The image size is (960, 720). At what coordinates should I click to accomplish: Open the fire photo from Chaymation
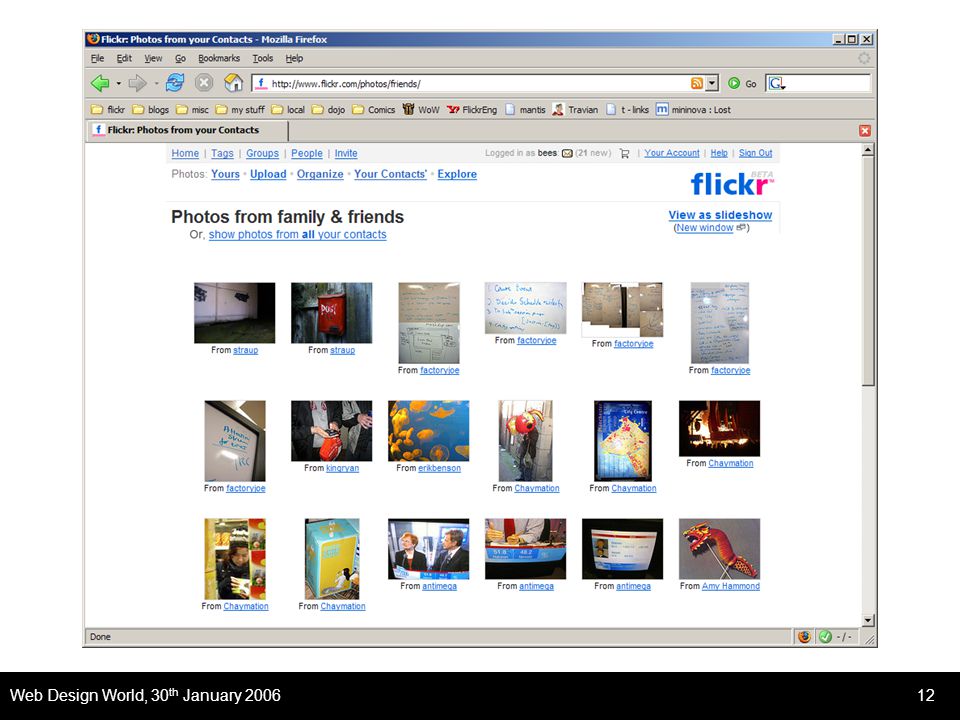pyautogui.click(x=719, y=429)
